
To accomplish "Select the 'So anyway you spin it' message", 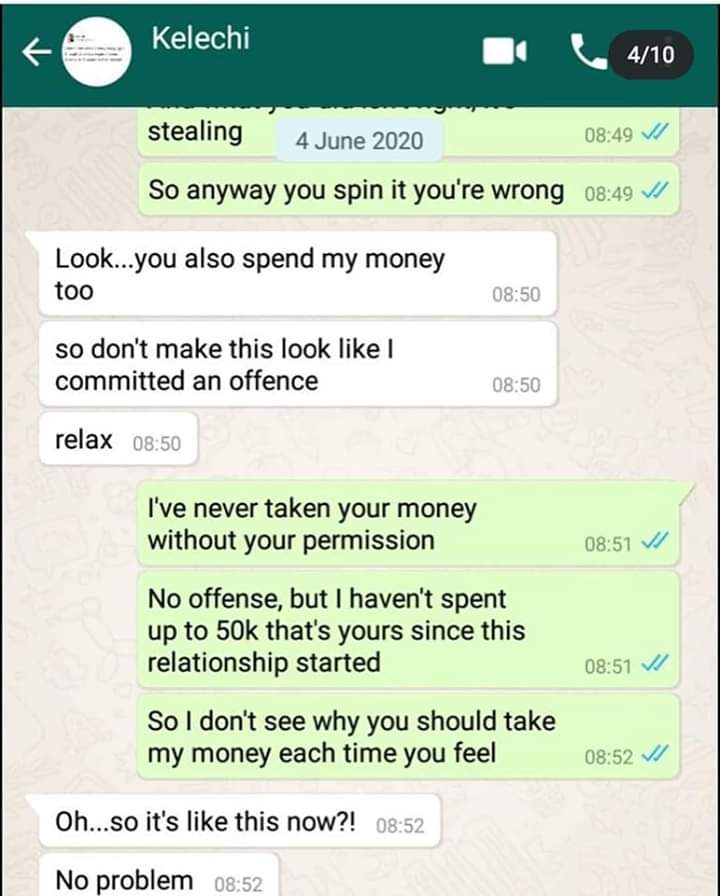I will pyautogui.click(x=409, y=190).
